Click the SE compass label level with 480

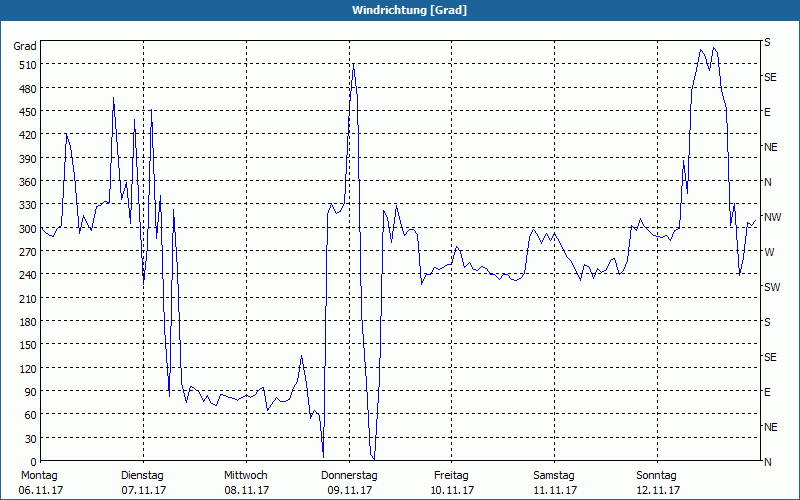point(770,77)
